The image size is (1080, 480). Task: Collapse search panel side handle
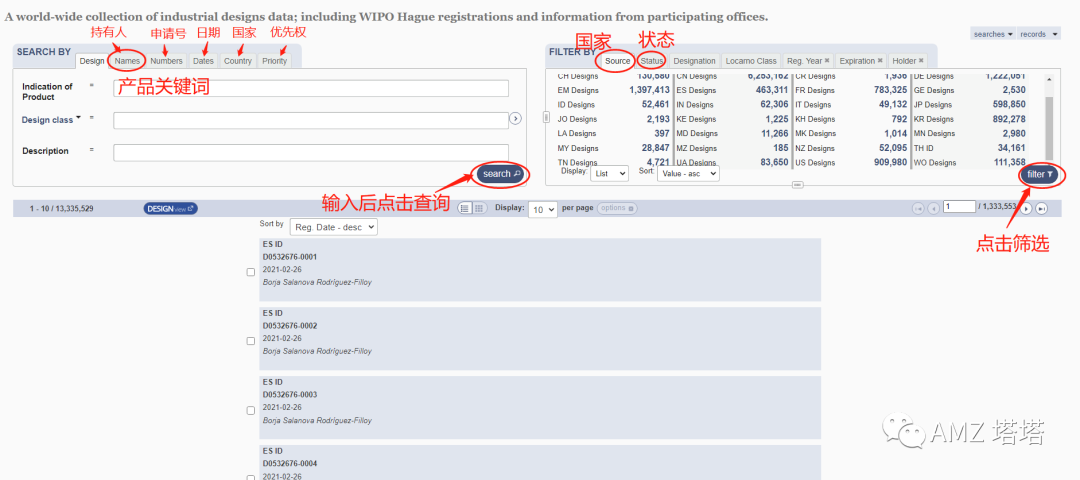tap(546, 117)
